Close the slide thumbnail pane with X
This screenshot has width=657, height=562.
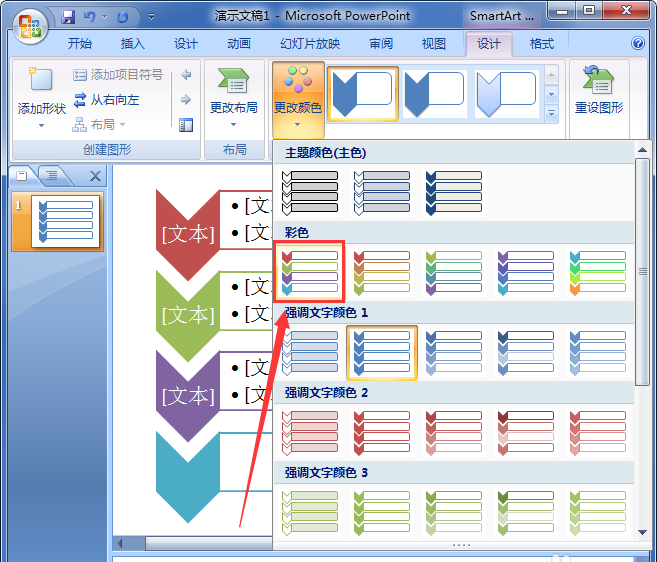coord(96,176)
